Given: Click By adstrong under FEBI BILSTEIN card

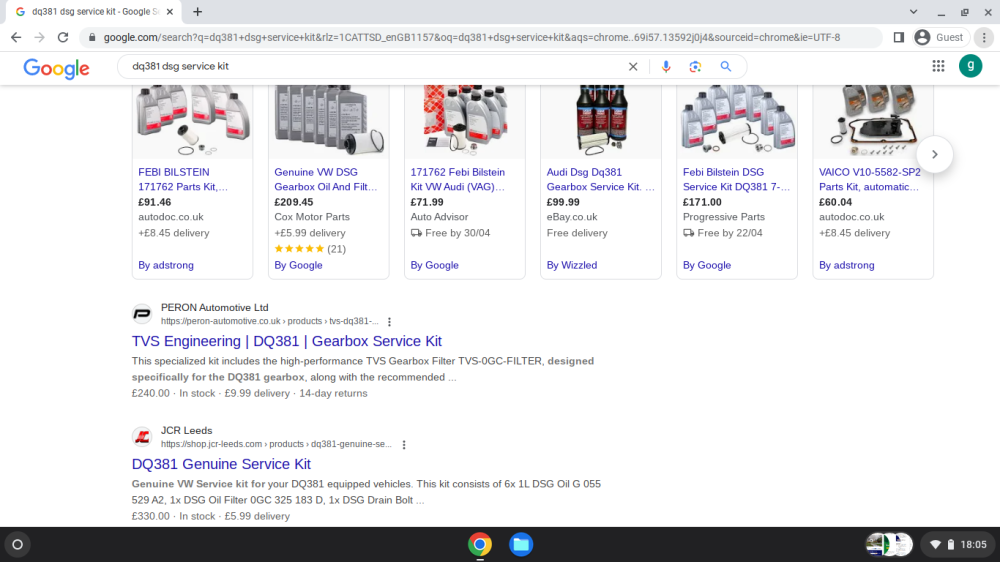Looking at the screenshot, I should [166, 265].
